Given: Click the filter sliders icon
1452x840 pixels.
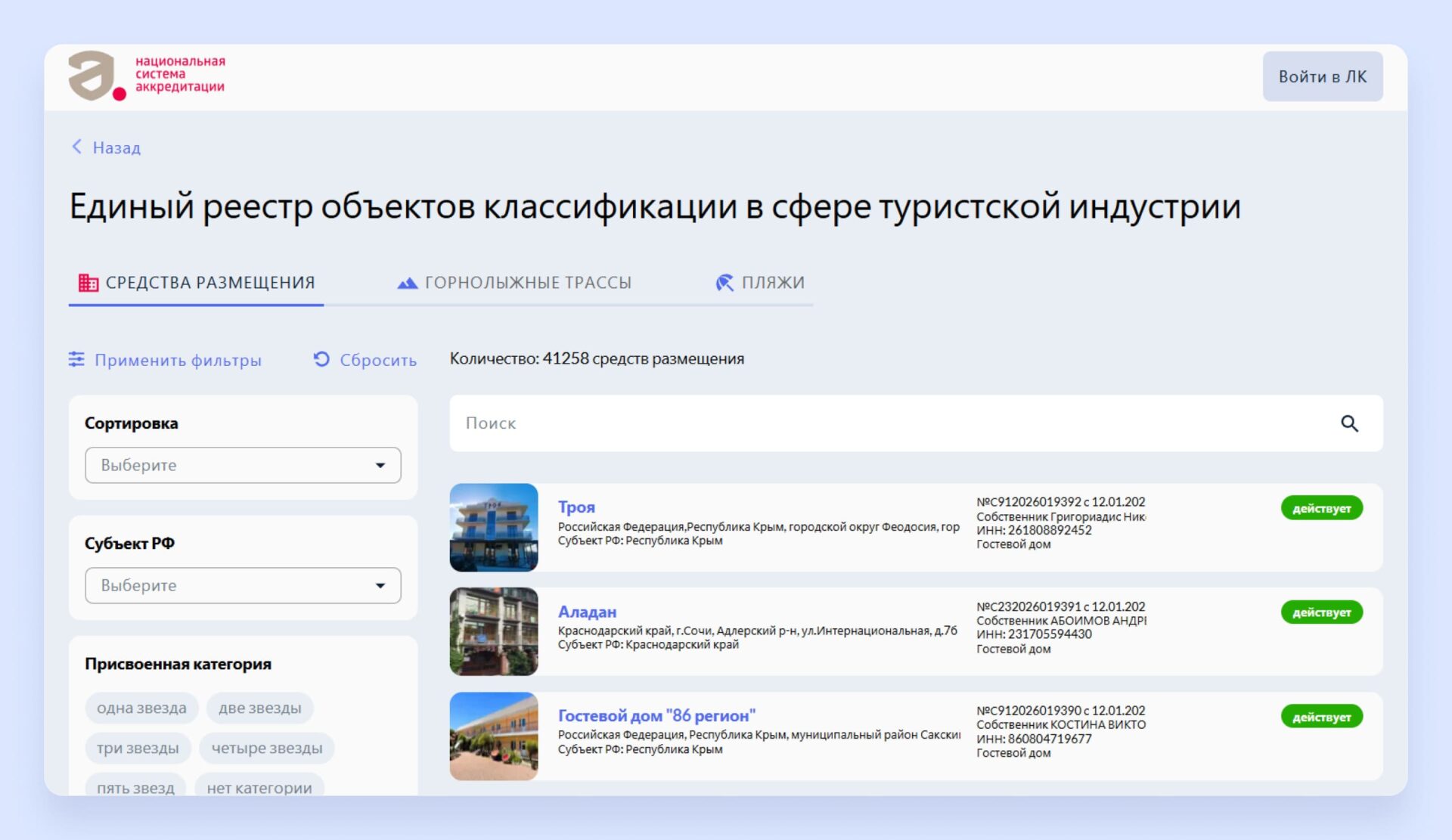Looking at the screenshot, I should (76, 359).
